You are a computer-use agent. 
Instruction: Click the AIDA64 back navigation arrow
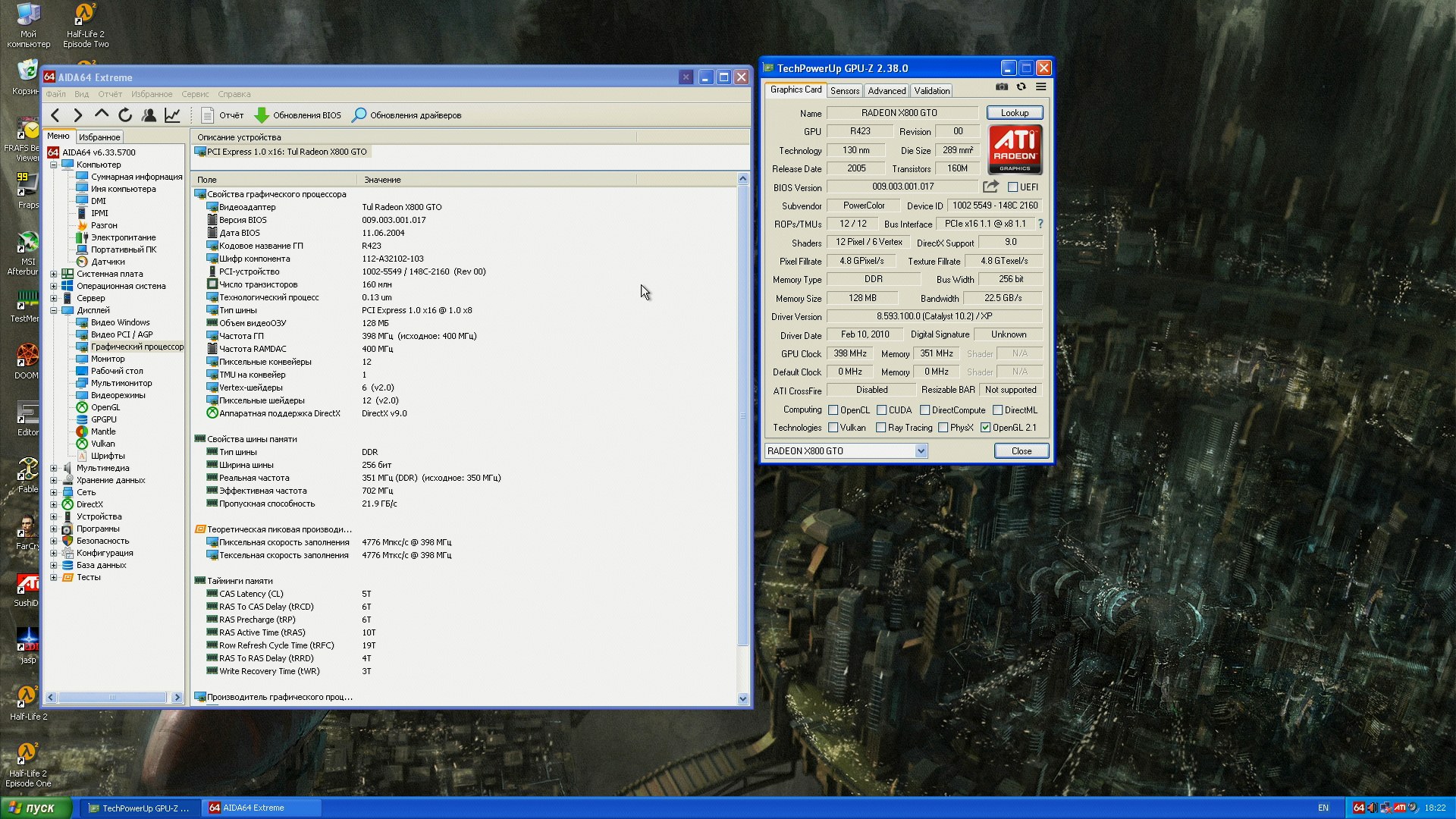(55, 115)
